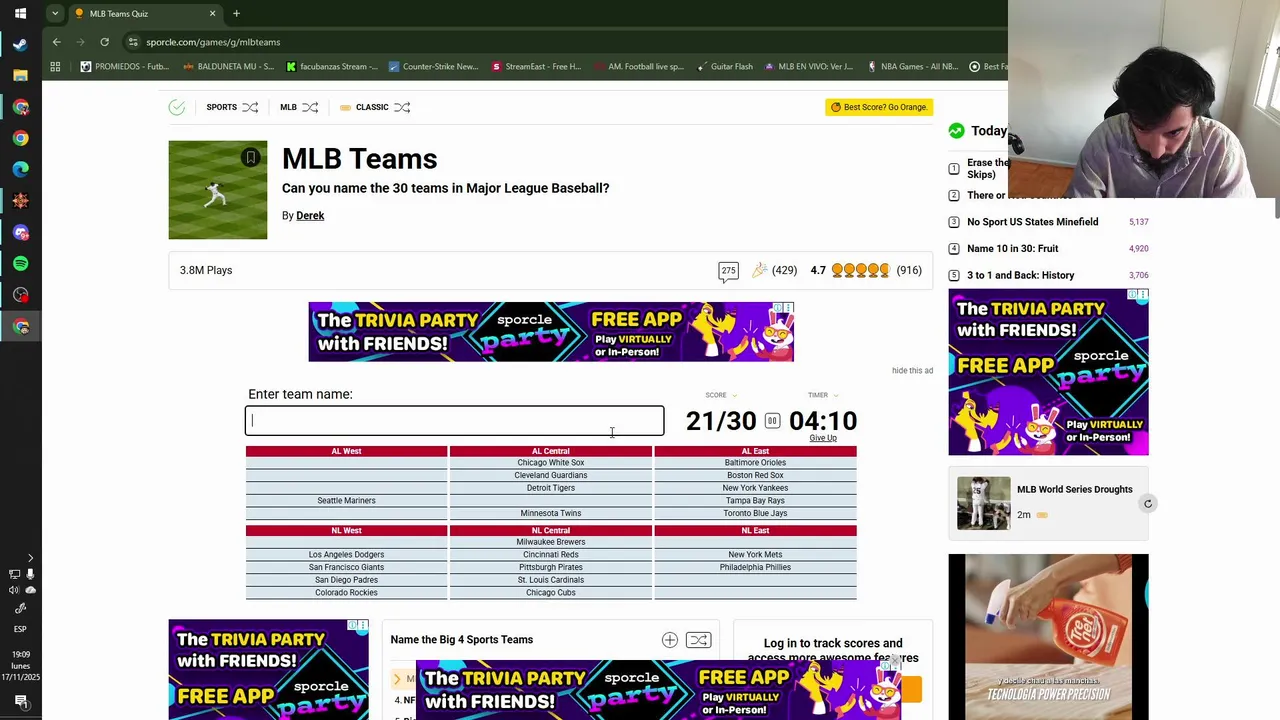
Task: Click the Philadelphia Phillies answer cell
Action: pyautogui.click(x=755, y=568)
